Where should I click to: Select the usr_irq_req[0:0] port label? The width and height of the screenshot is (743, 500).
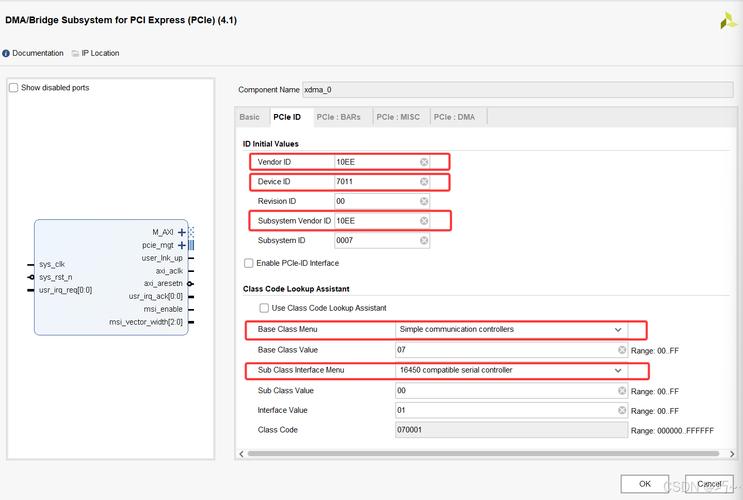(x=65, y=290)
